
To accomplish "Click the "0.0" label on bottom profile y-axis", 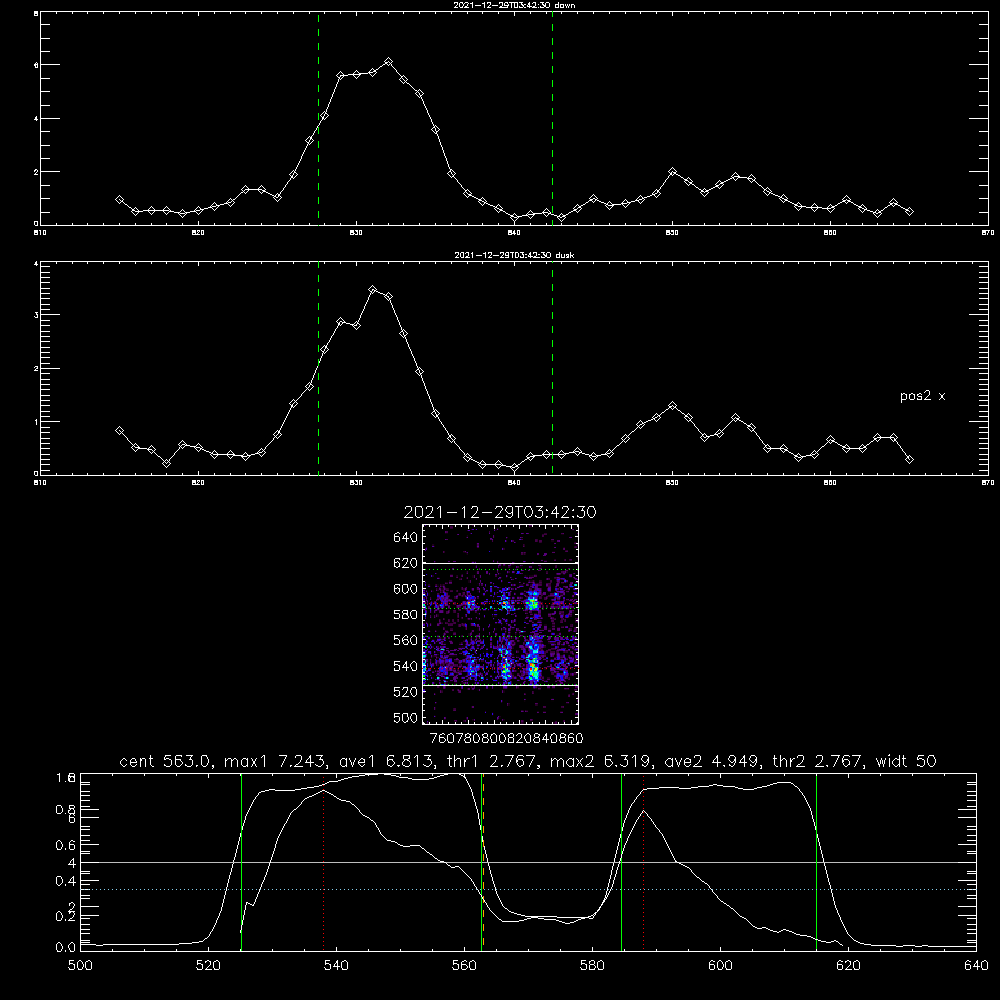I will click(65, 947).
